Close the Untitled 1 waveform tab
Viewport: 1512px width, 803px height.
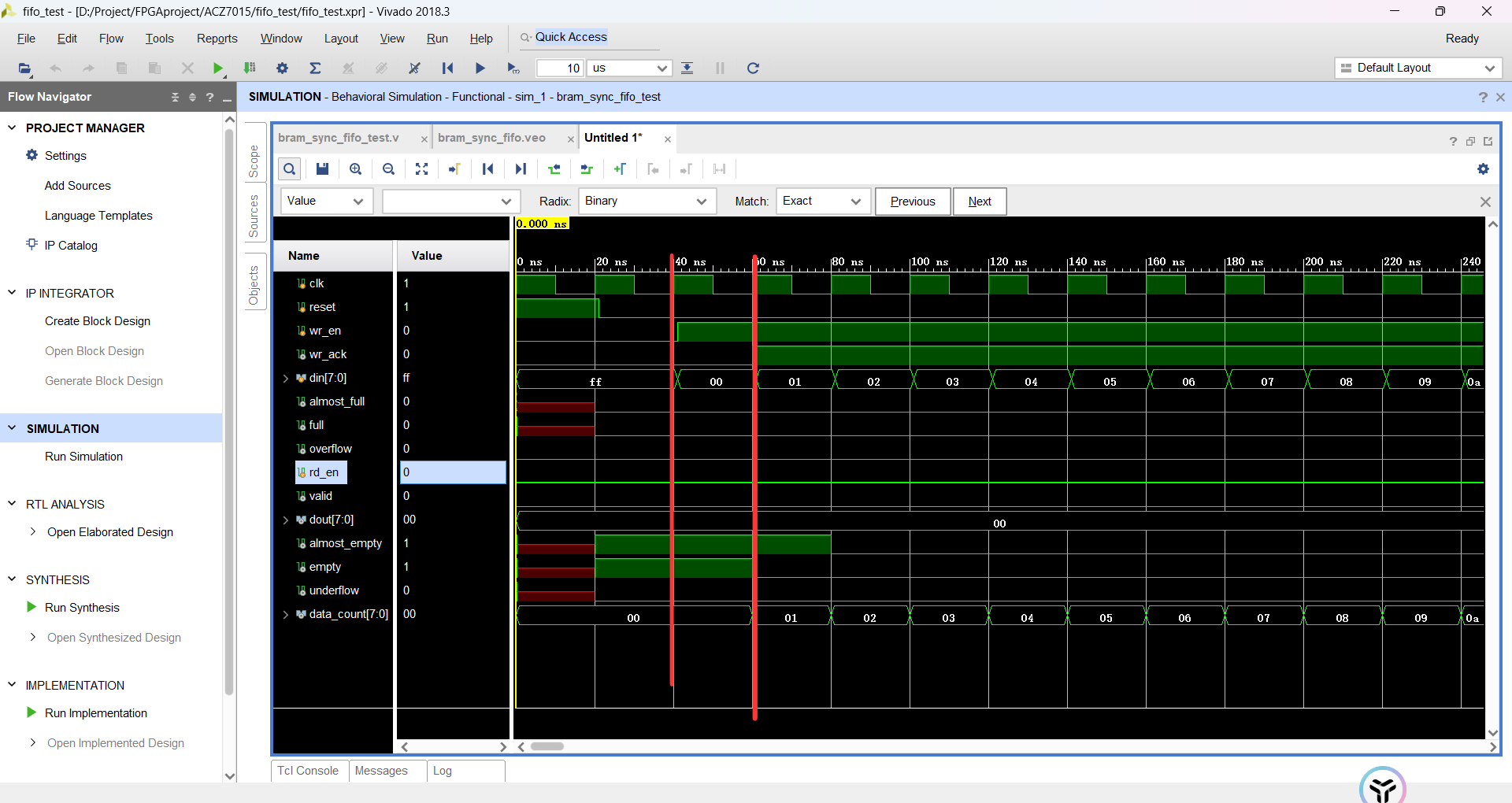pyautogui.click(x=668, y=139)
